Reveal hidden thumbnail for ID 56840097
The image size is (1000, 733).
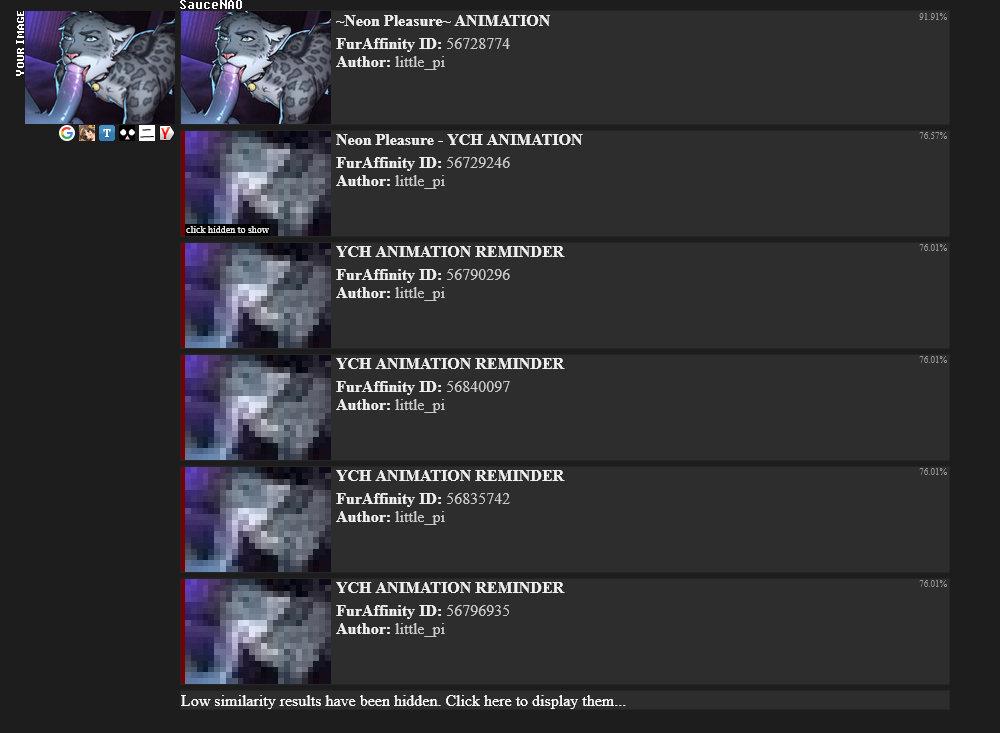[256, 407]
